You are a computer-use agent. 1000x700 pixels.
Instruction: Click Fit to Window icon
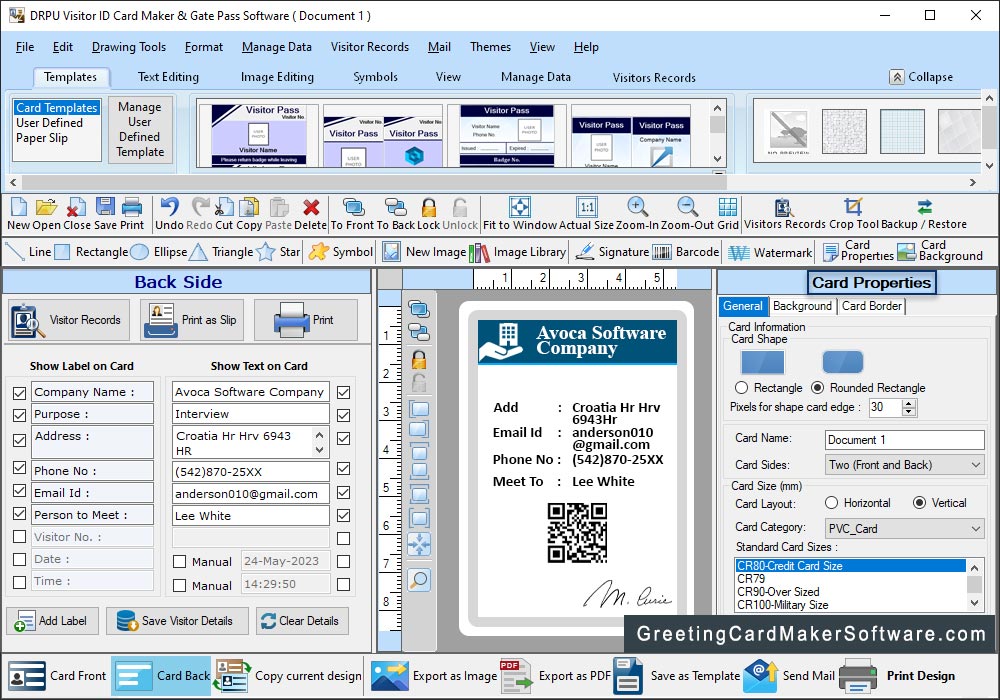pyautogui.click(x=520, y=207)
